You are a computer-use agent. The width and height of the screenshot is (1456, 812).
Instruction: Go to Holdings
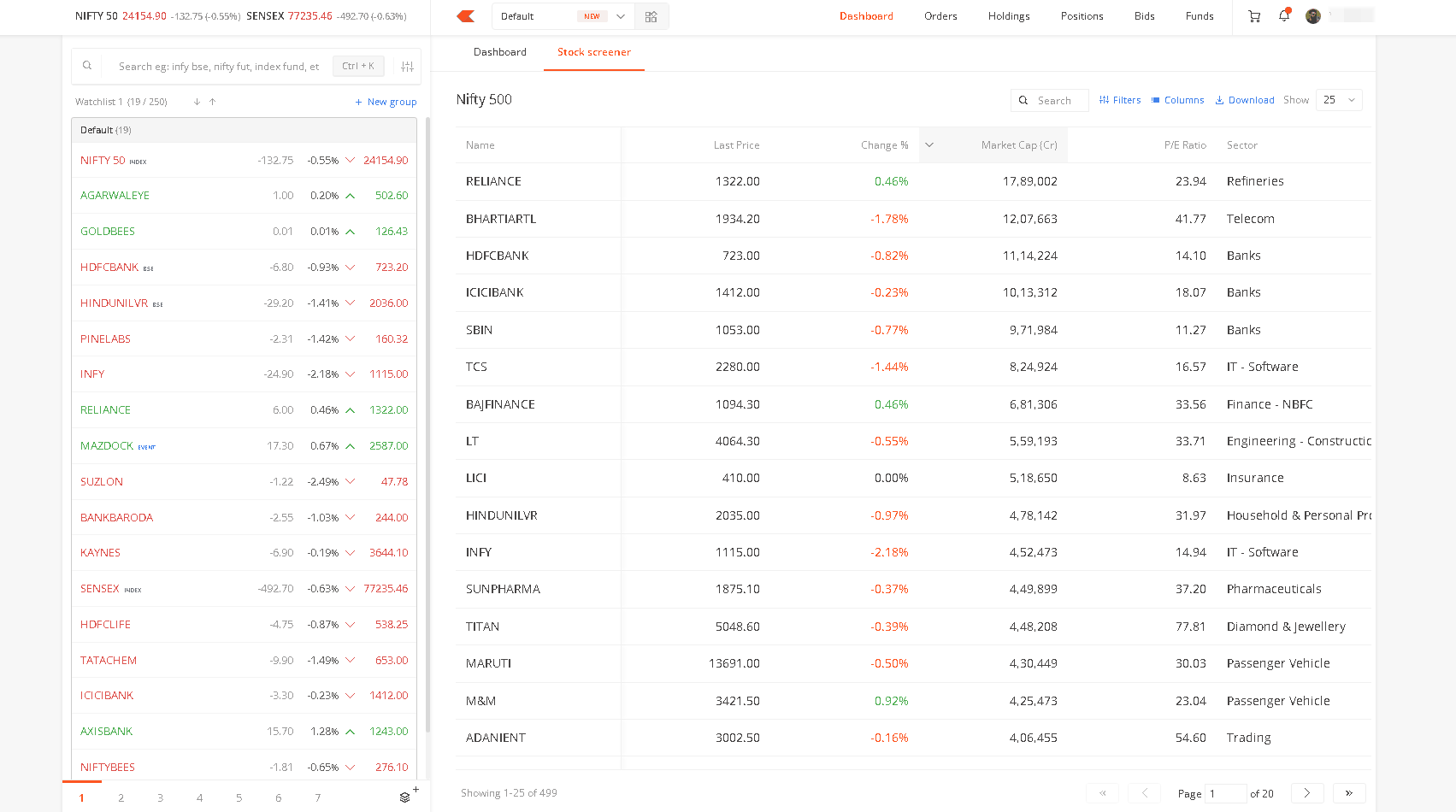pos(1009,16)
